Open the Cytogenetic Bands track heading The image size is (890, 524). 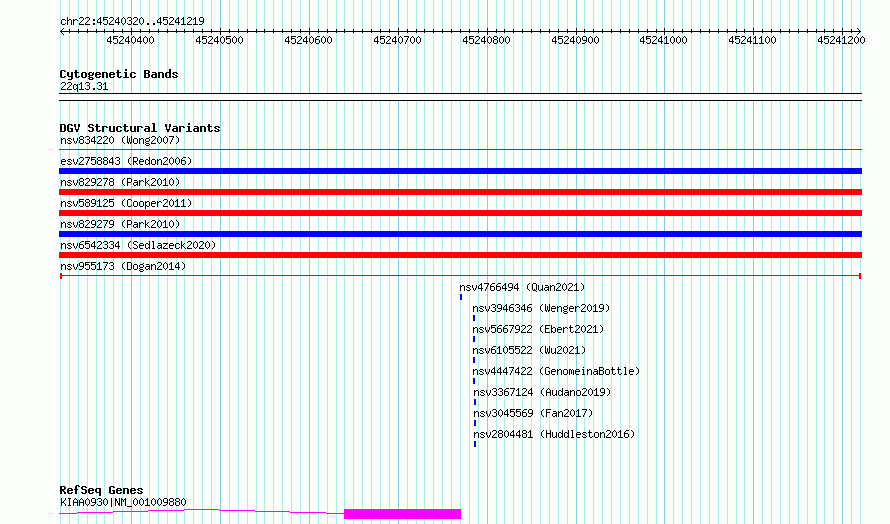click(119, 74)
